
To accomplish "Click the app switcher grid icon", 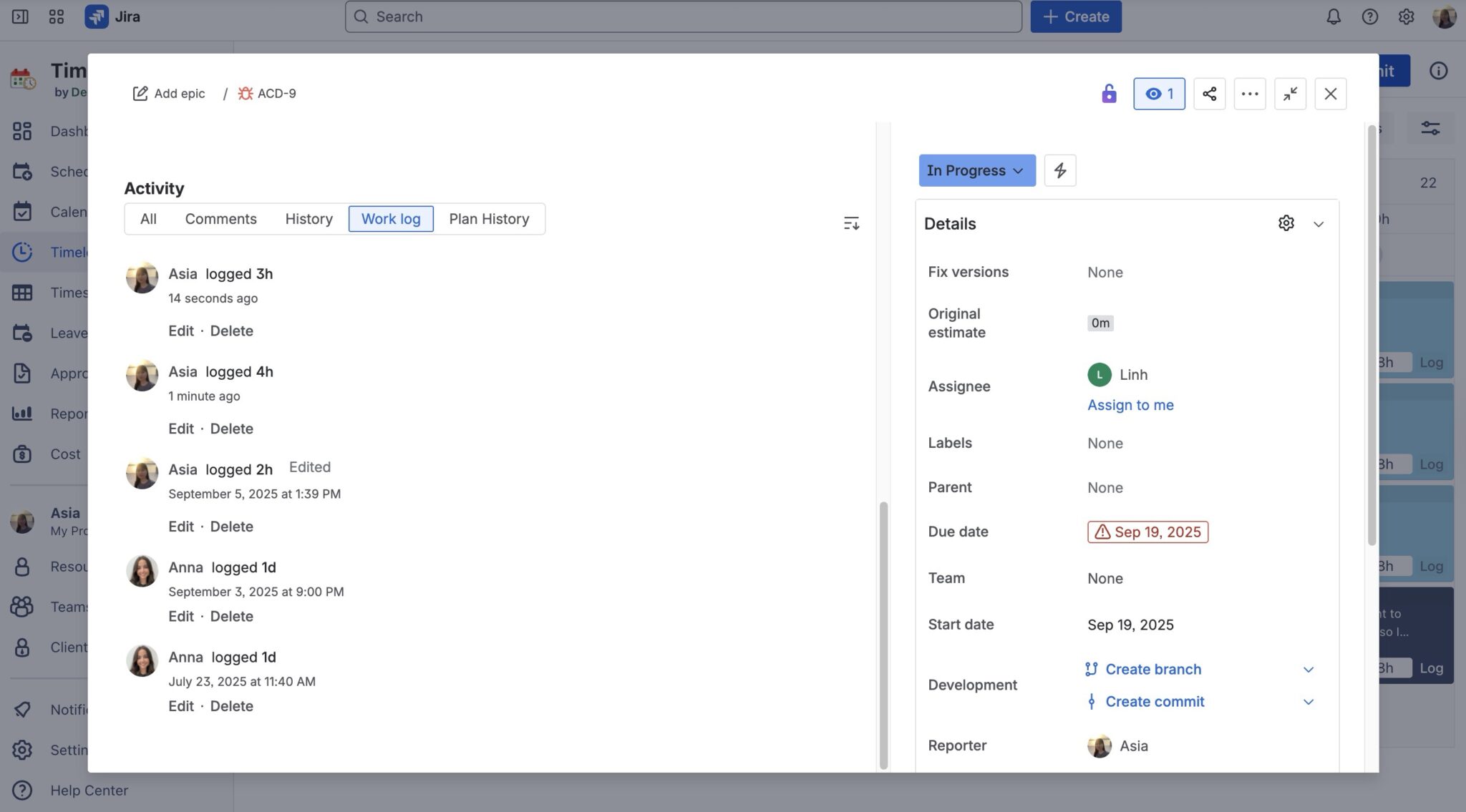I will [56, 16].
